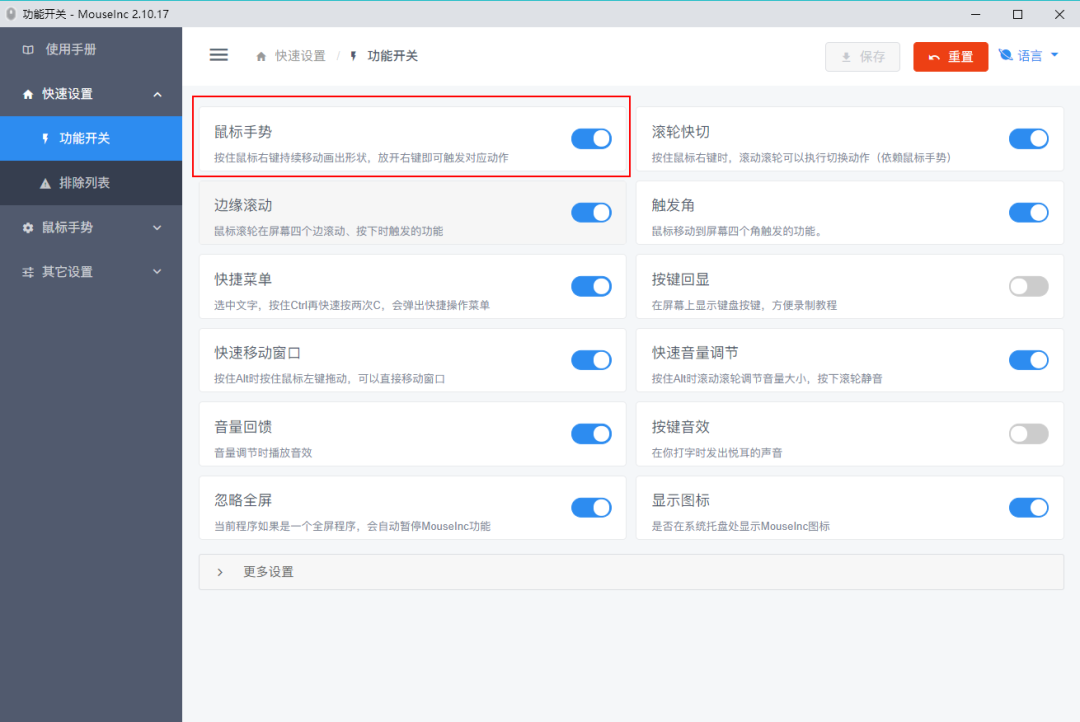Toggle the 快捷菜单 switch
The image size is (1080, 722).
pyautogui.click(x=591, y=286)
